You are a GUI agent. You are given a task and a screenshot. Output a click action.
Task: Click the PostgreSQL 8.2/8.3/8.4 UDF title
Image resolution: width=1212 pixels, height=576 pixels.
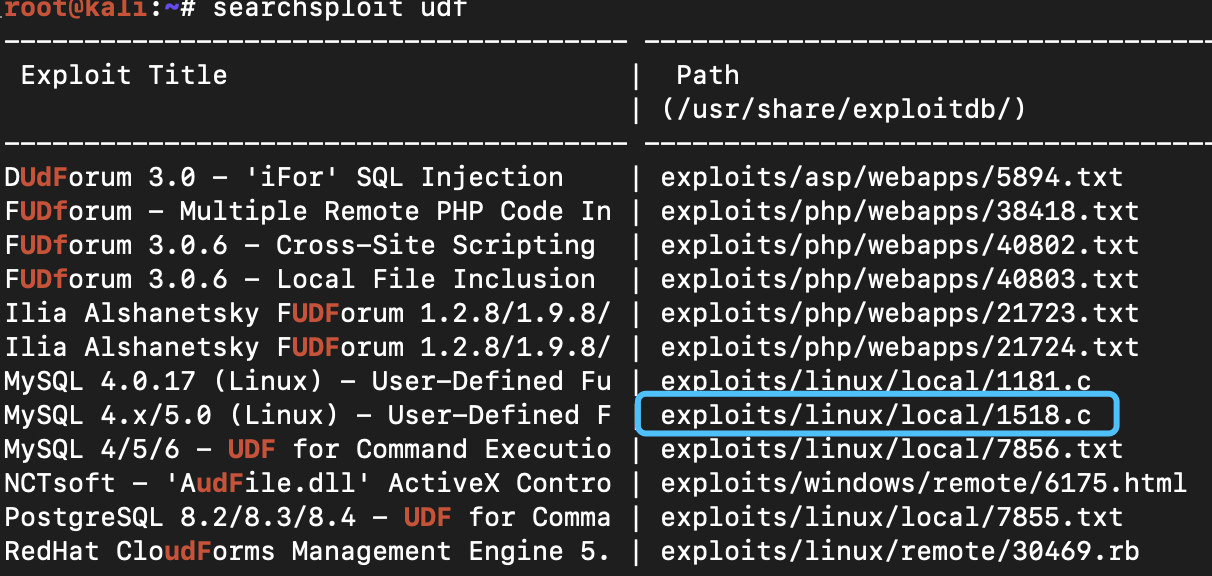point(308,517)
